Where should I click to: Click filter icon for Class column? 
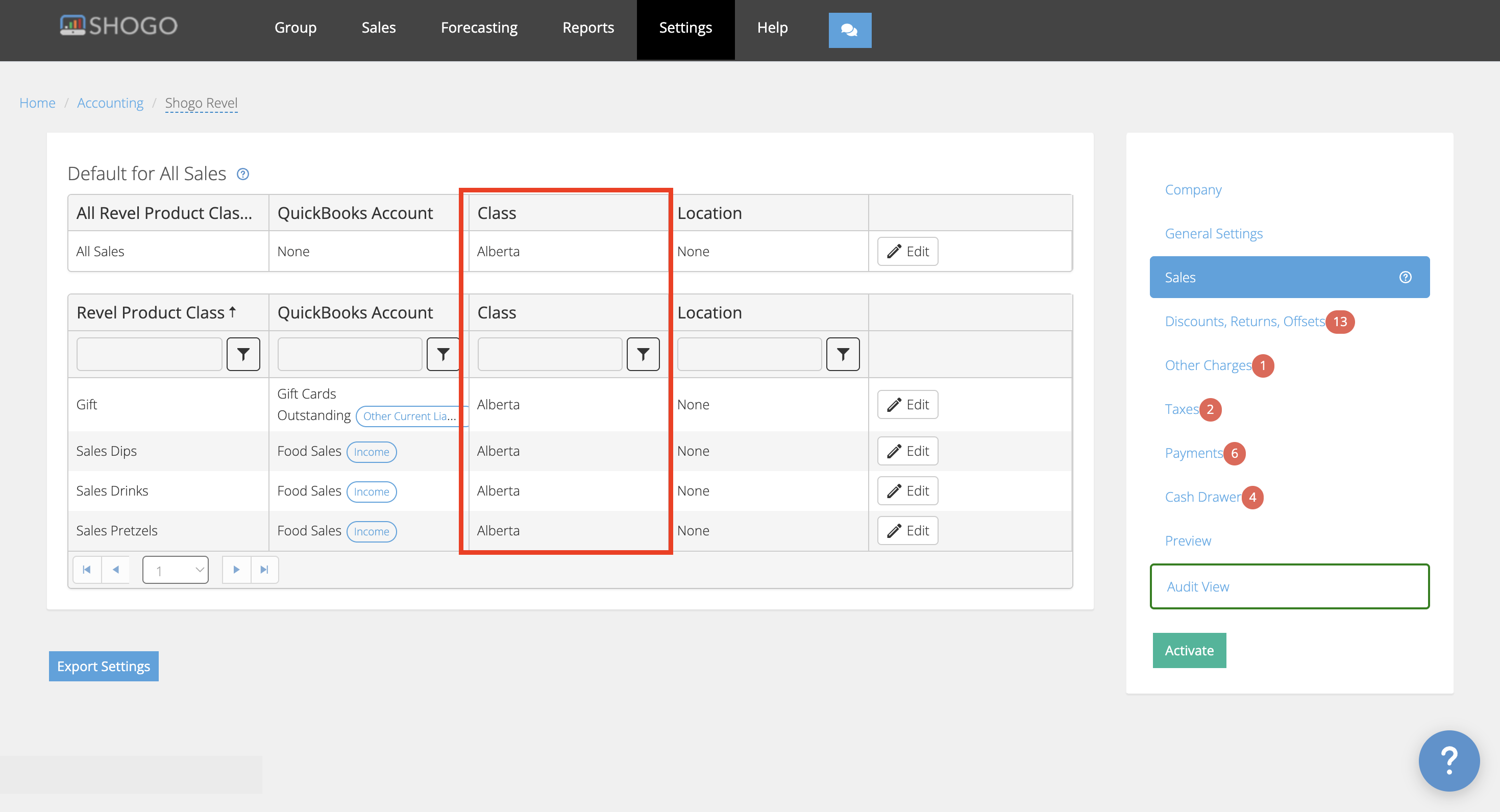(x=643, y=354)
